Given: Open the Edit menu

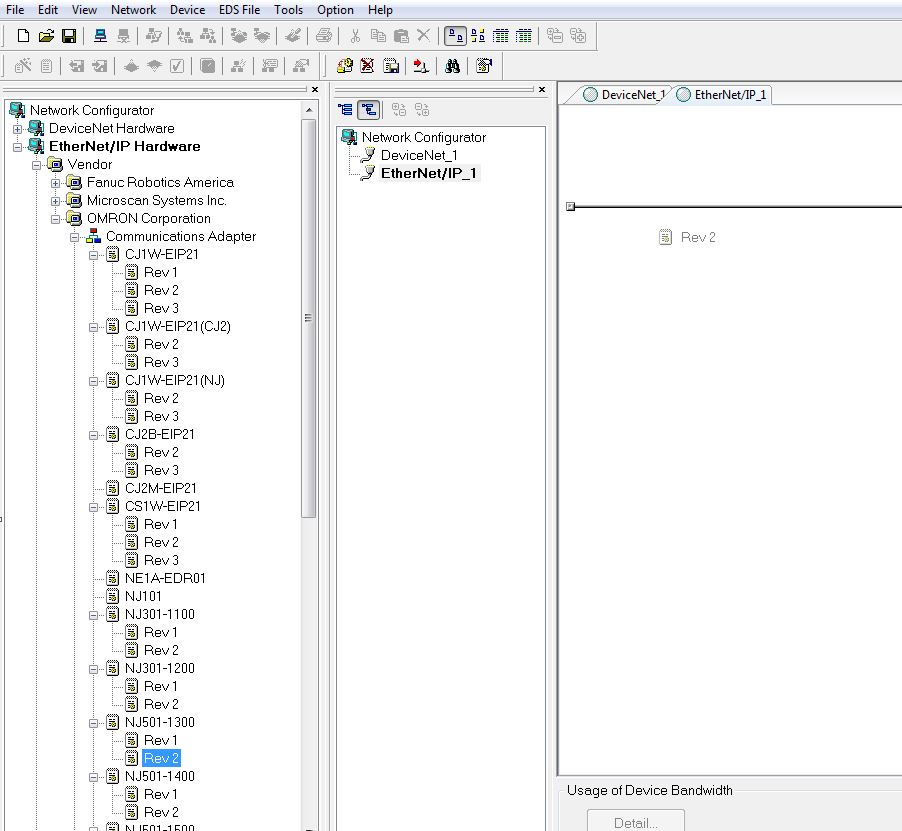Looking at the screenshot, I should [48, 10].
